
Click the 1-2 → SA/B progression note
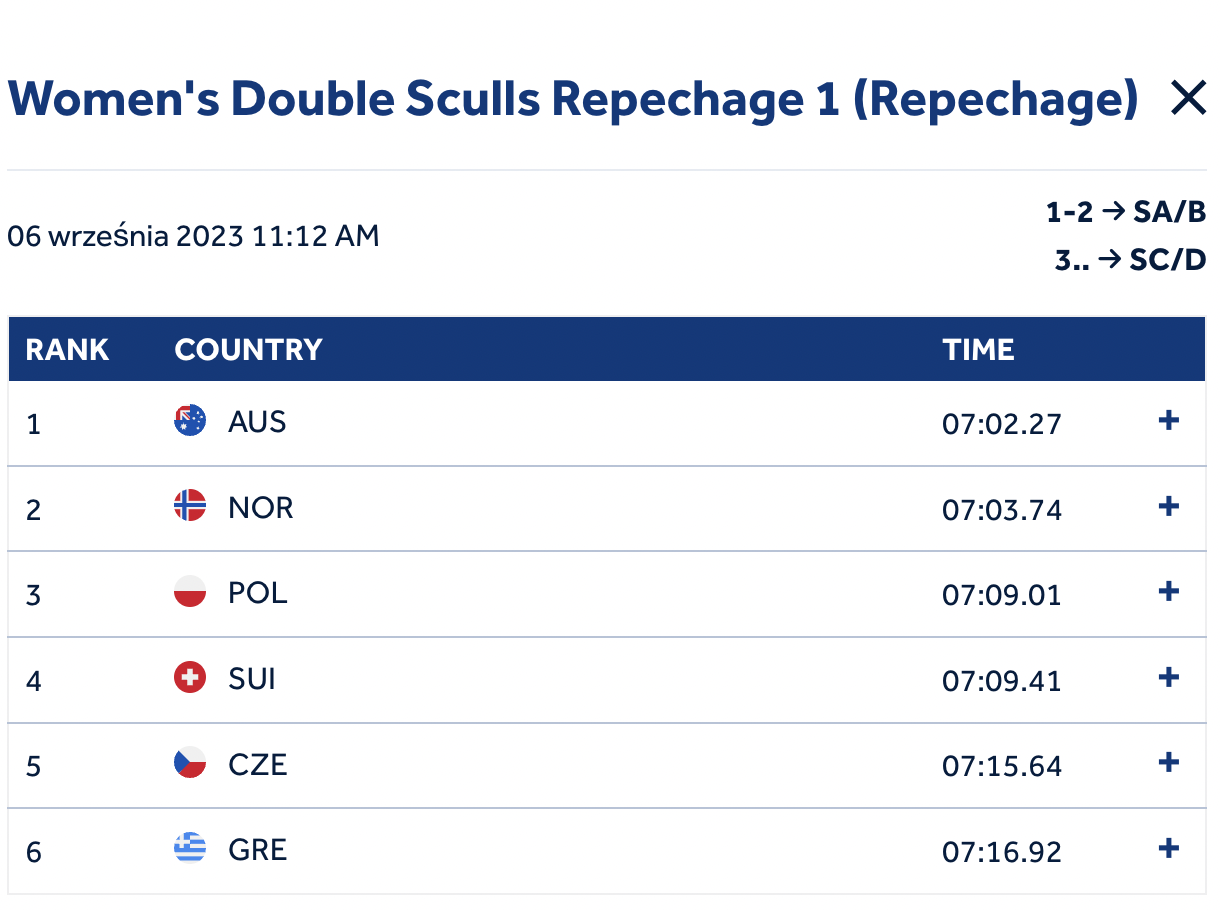[1126, 212]
